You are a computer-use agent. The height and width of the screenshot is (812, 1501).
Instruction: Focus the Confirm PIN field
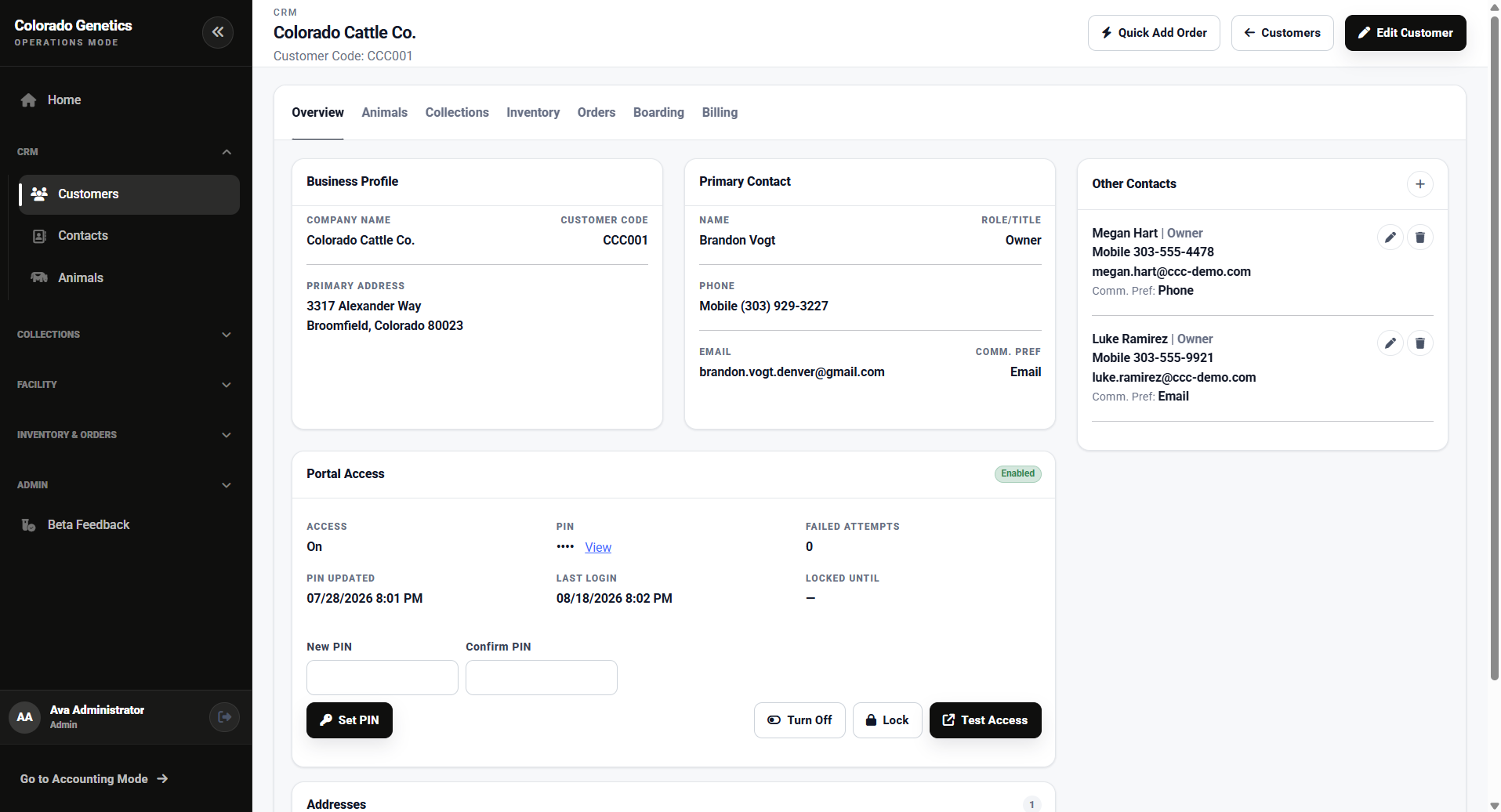542,678
